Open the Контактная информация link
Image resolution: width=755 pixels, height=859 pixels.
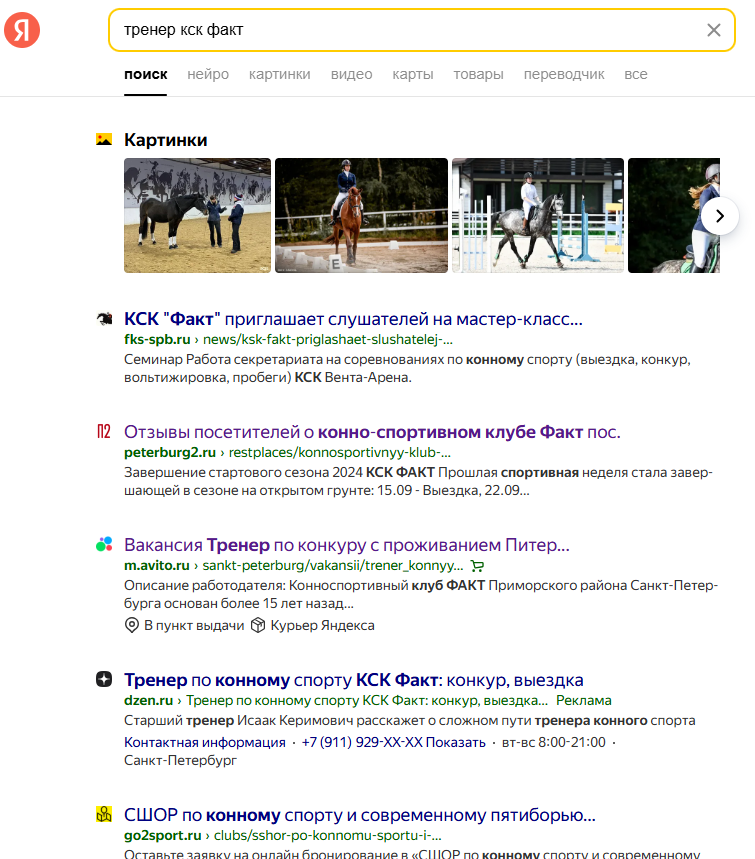click(204, 742)
